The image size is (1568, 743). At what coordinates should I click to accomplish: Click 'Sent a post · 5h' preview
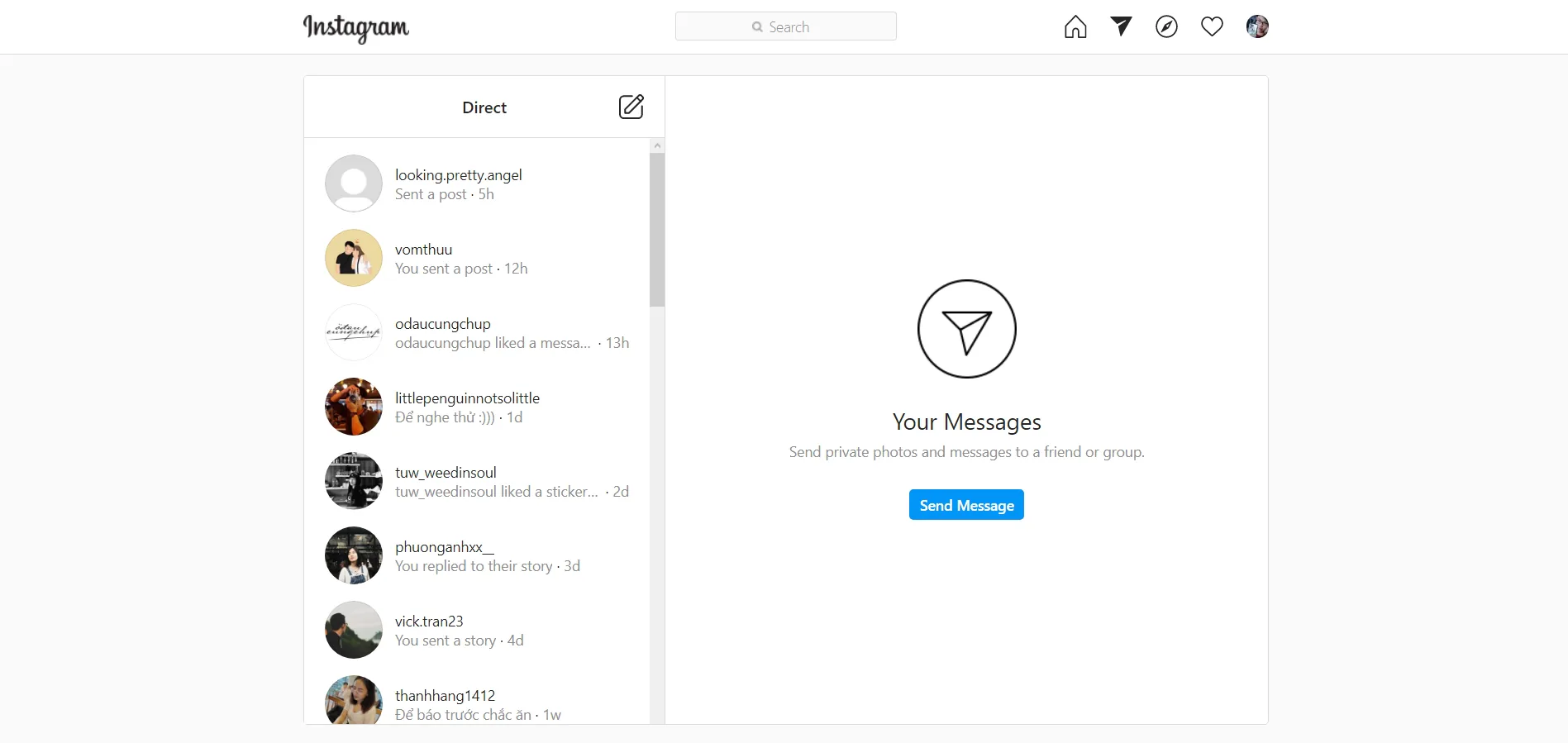(x=445, y=194)
